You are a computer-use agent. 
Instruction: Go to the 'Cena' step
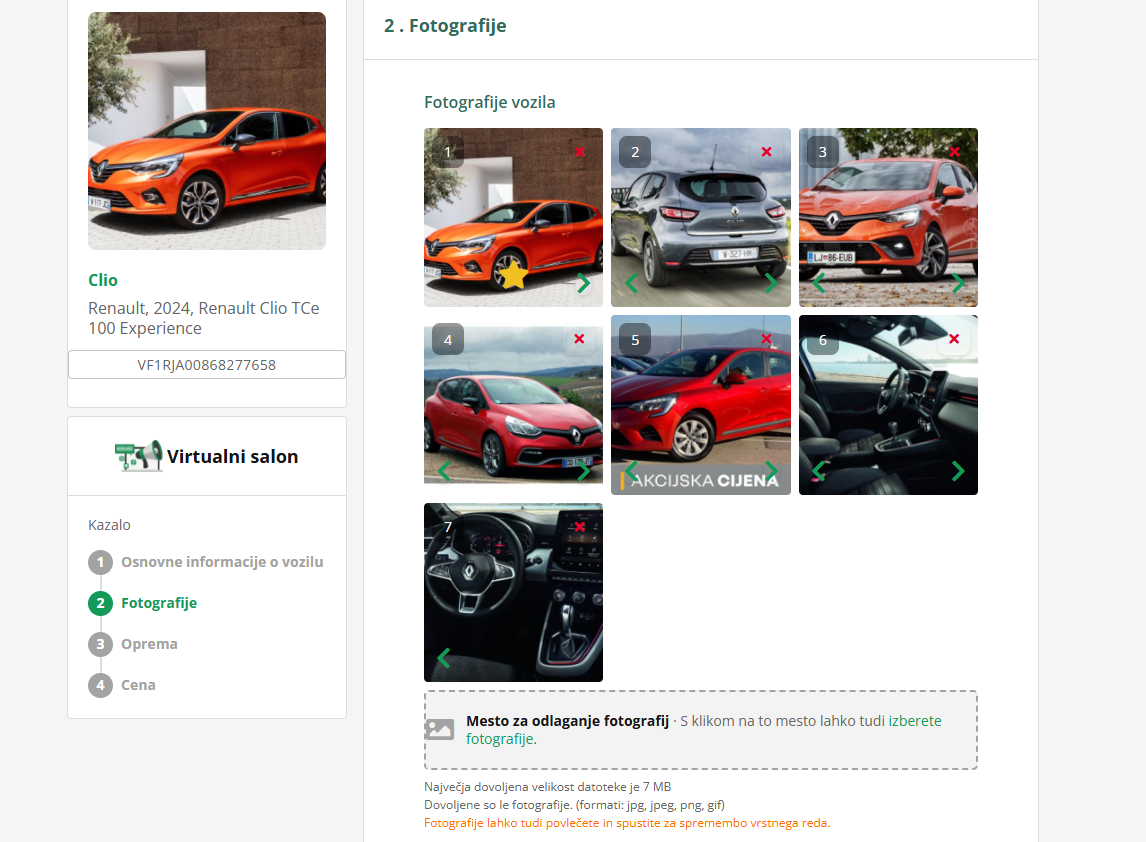coord(138,685)
